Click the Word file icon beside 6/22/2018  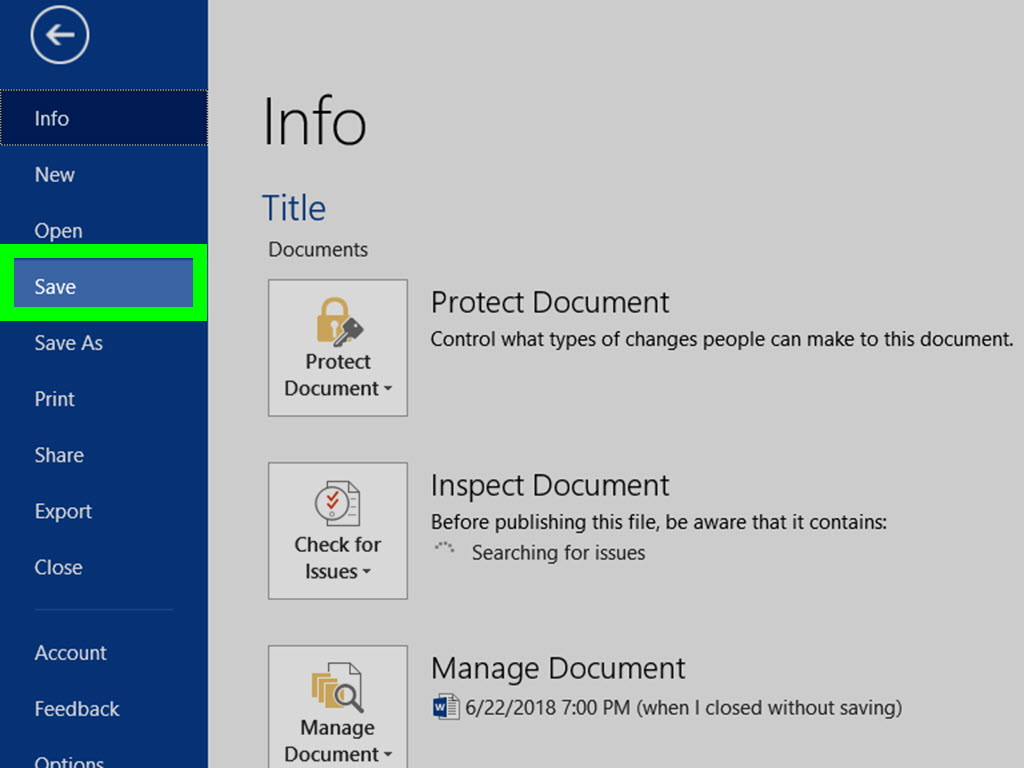coord(445,707)
